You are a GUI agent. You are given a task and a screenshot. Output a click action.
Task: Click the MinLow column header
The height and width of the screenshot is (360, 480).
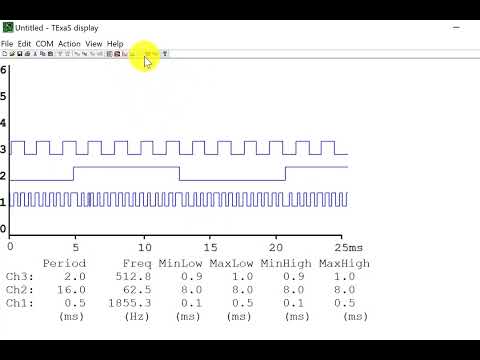180,263
